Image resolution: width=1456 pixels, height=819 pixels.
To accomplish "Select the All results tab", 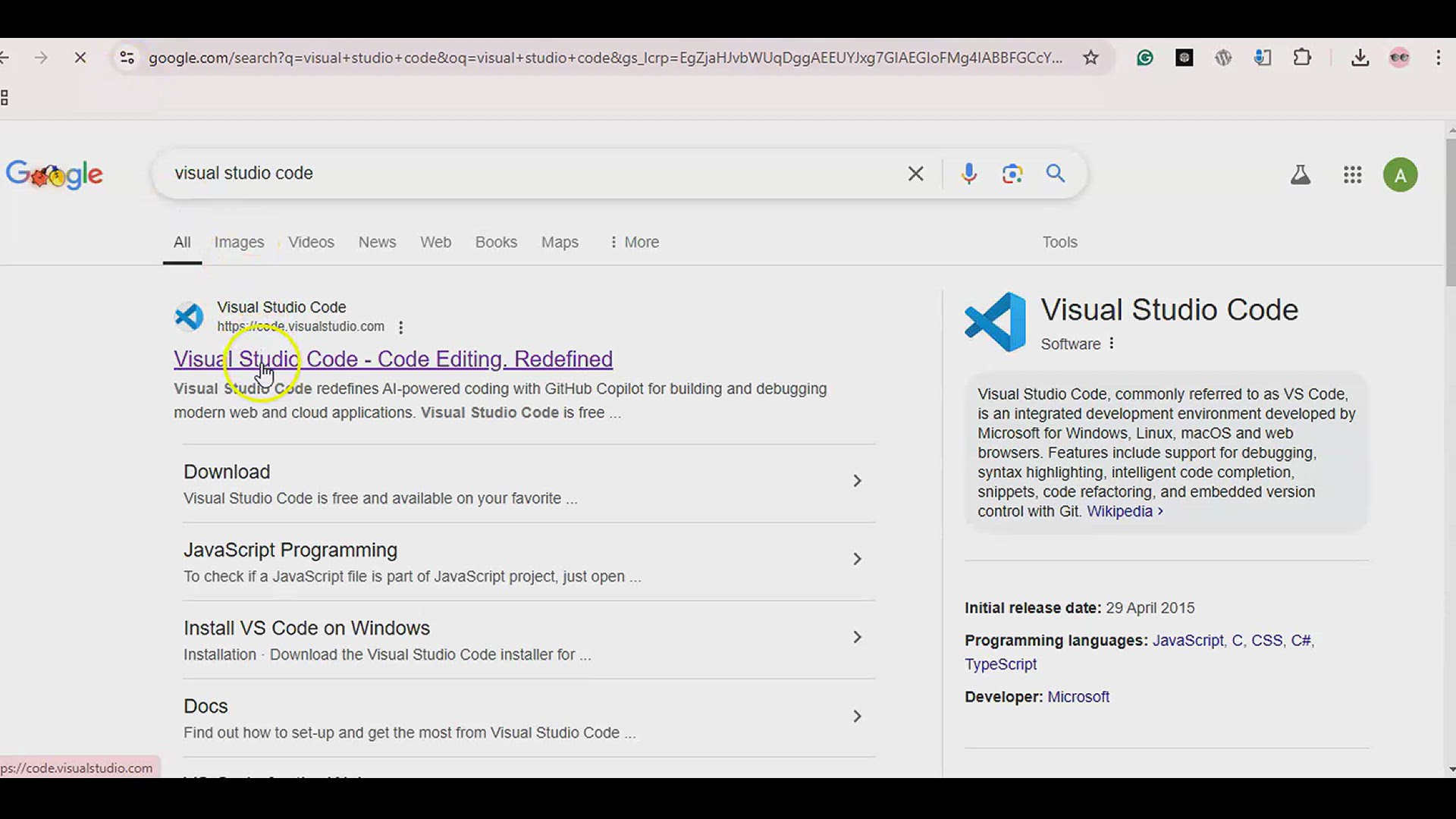I will click(x=182, y=242).
